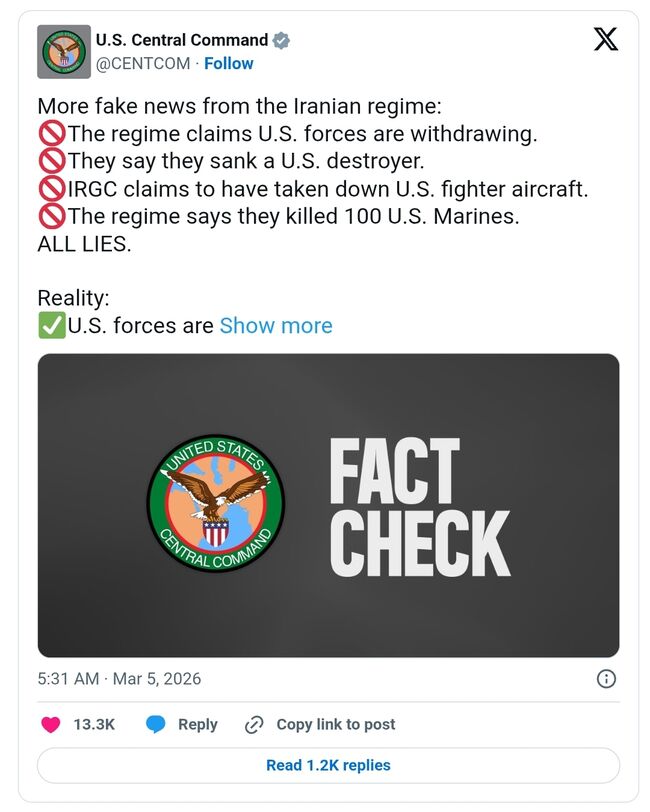Click the copy link chain icon
The height and width of the screenshot is (812, 650).
point(254,724)
